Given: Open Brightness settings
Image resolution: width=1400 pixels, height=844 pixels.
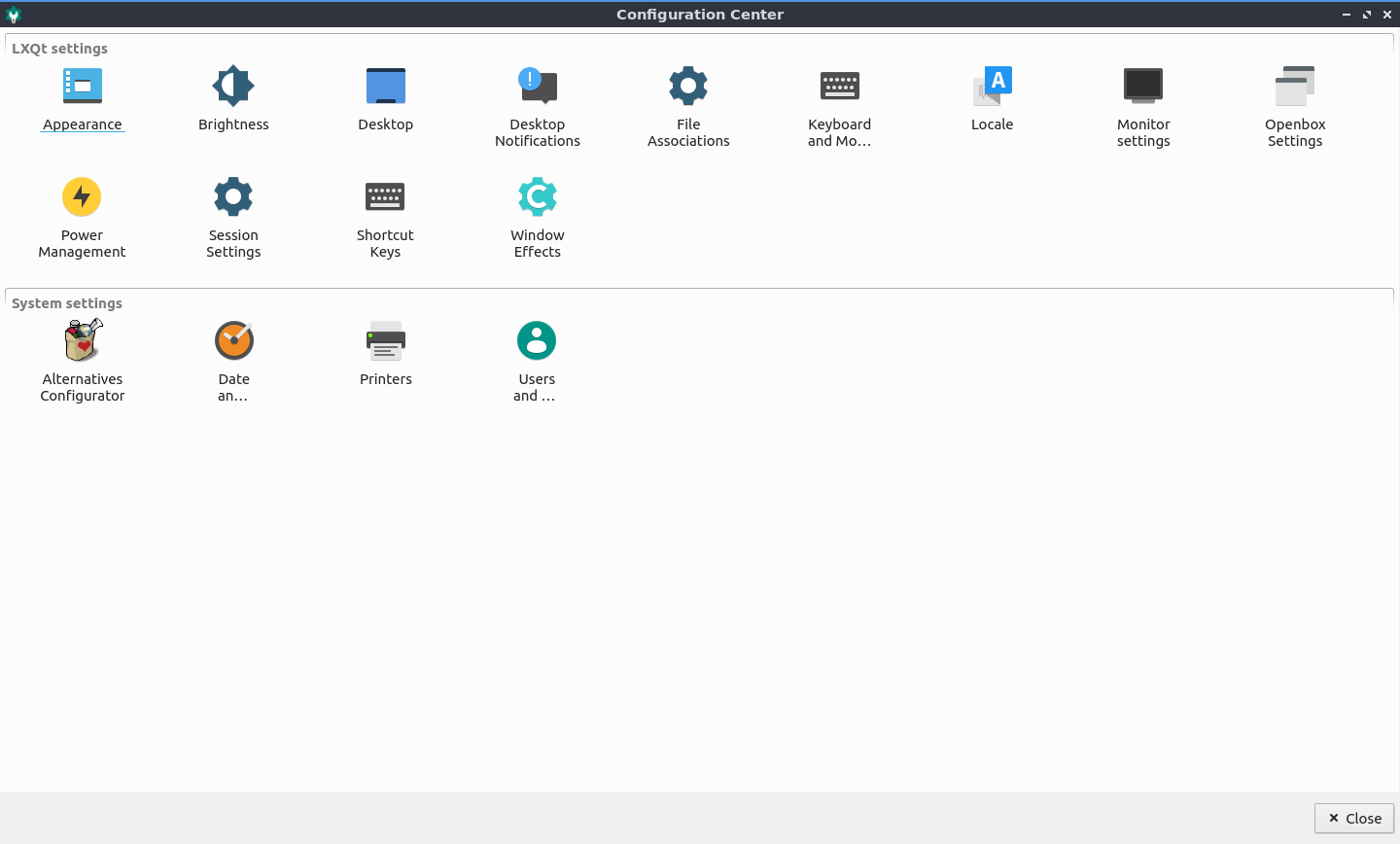Looking at the screenshot, I should 233,87.
